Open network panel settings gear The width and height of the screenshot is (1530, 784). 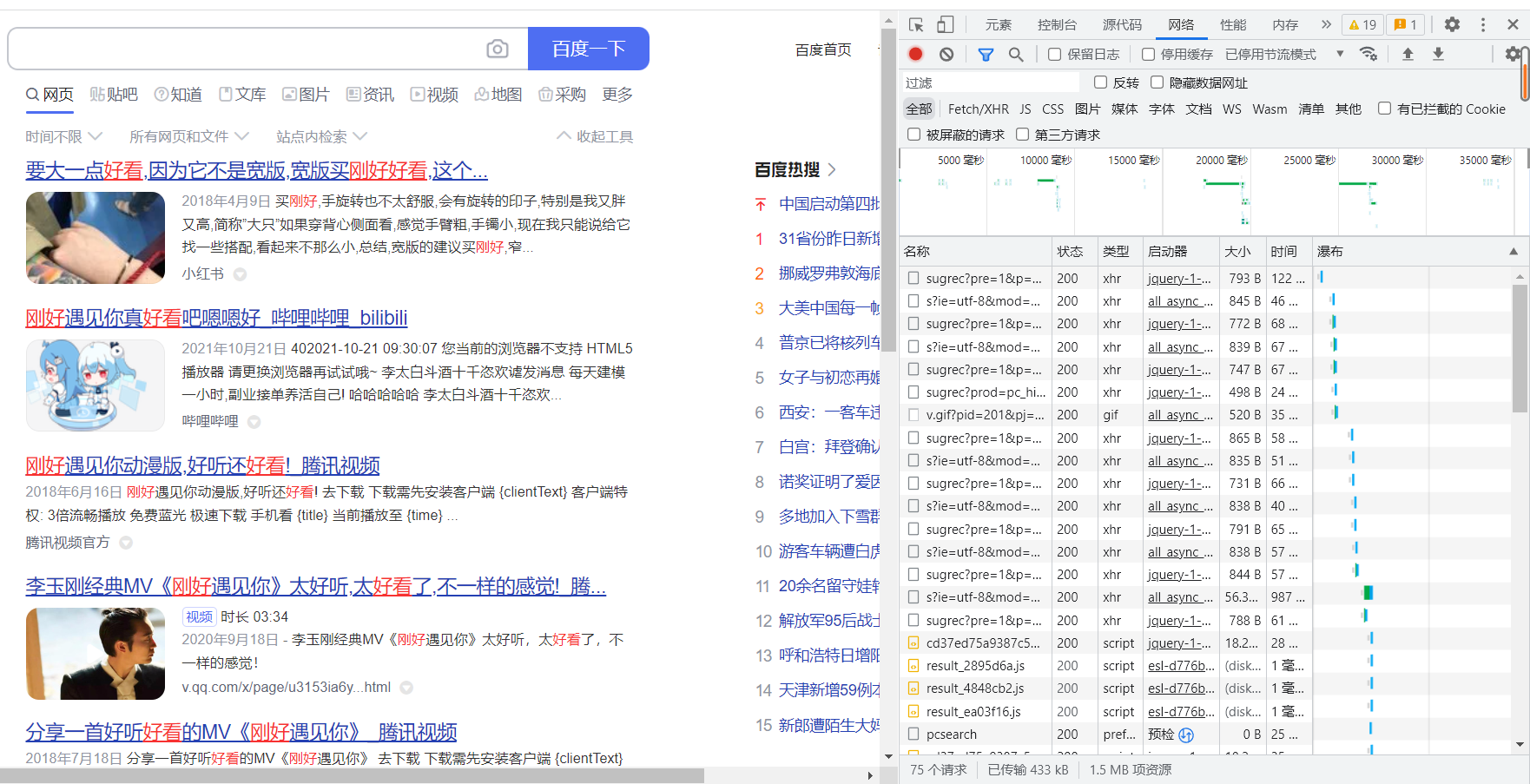pyautogui.click(x=1513, y=54)
